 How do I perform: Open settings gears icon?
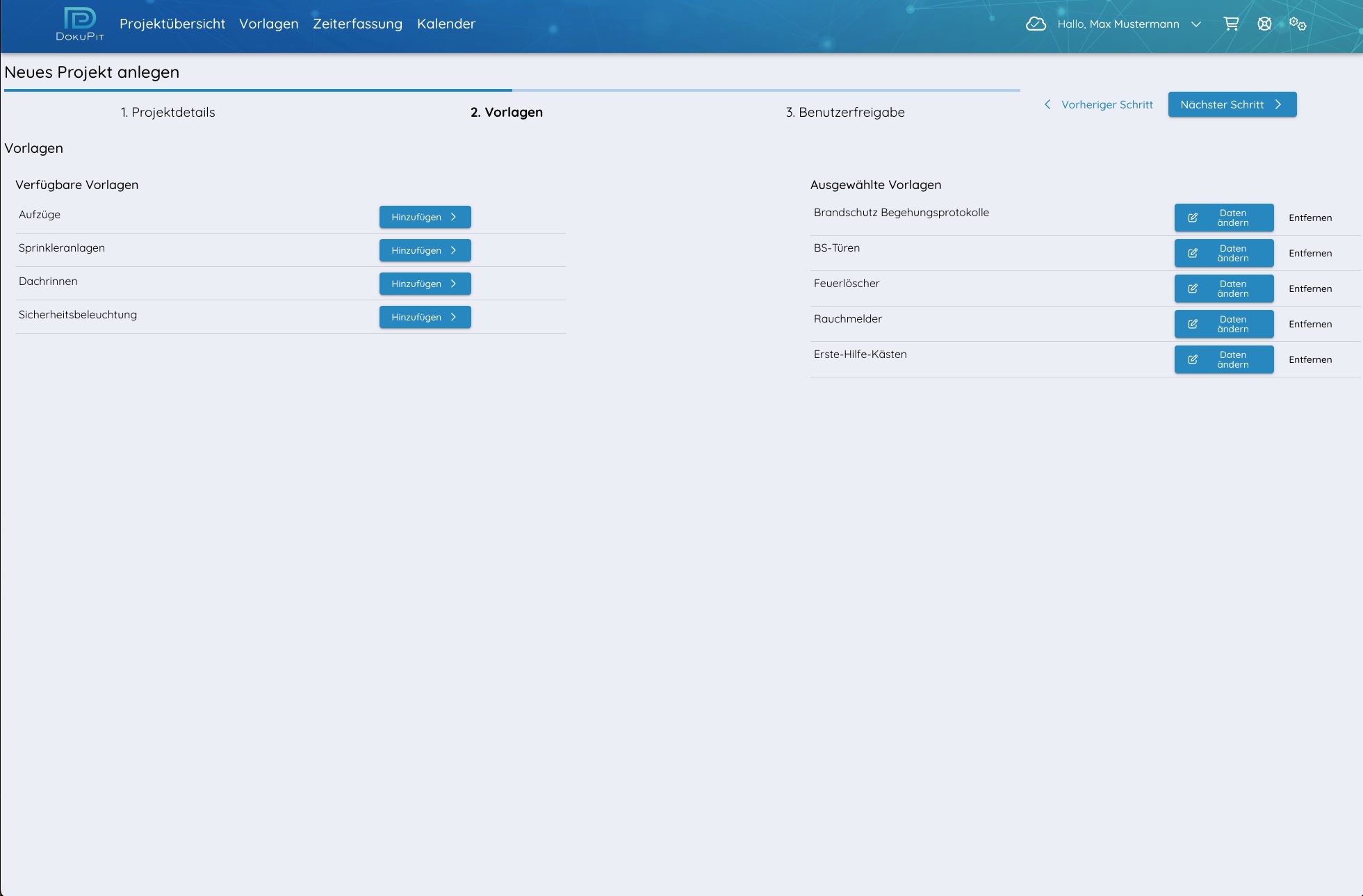click(x=1297, y=24)
